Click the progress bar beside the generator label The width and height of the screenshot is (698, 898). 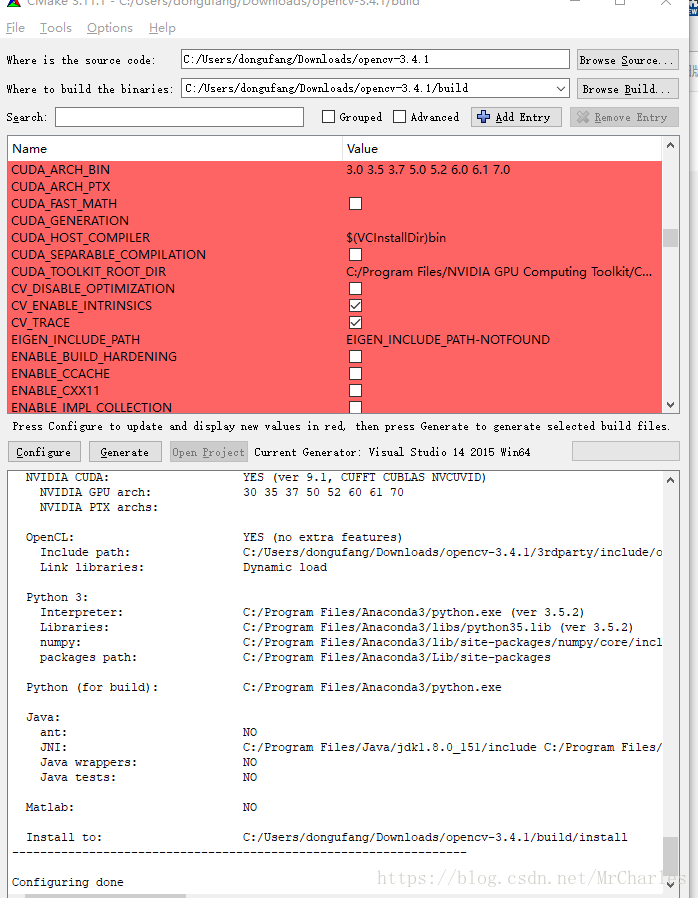[626, 451]
